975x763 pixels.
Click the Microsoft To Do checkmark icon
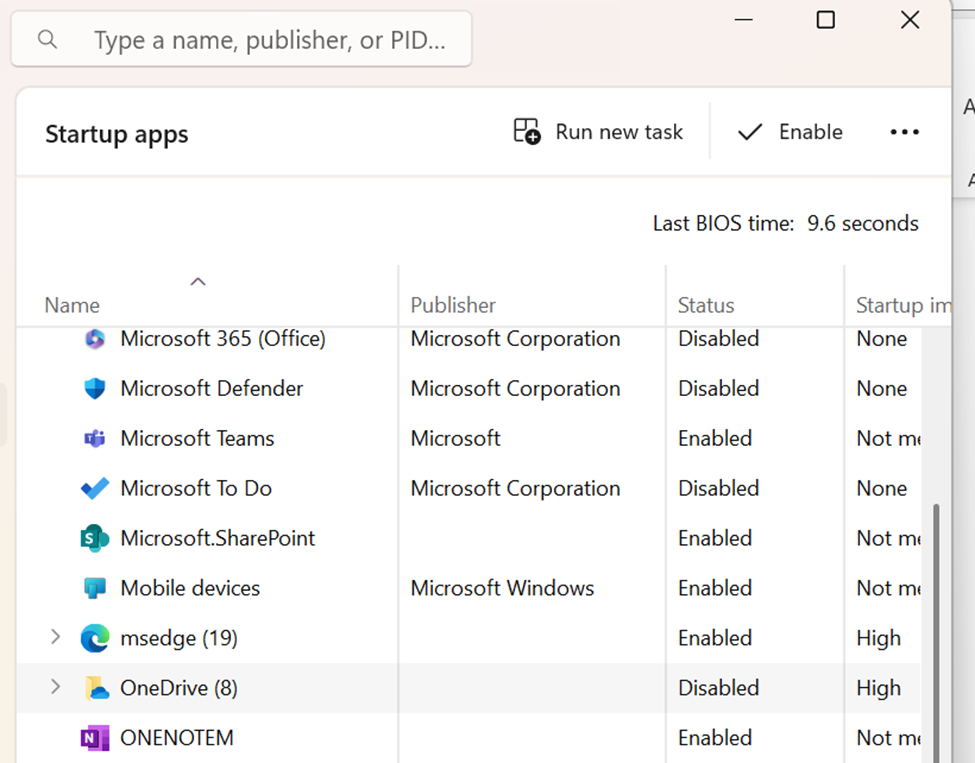pos(95,488)
